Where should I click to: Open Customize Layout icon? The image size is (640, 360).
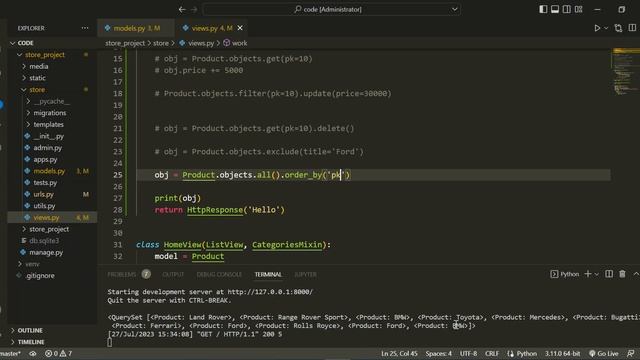578,9
